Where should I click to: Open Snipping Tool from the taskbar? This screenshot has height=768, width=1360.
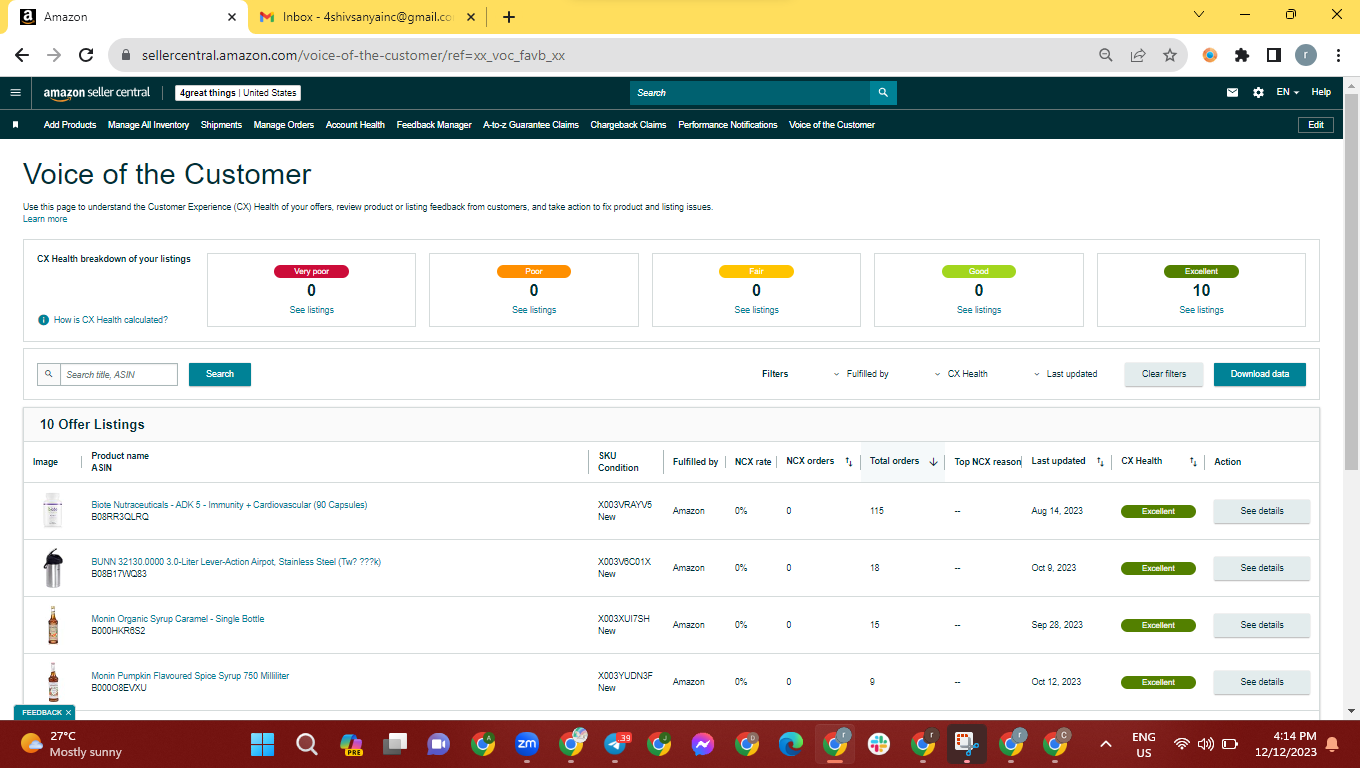[x=967, y=744]
